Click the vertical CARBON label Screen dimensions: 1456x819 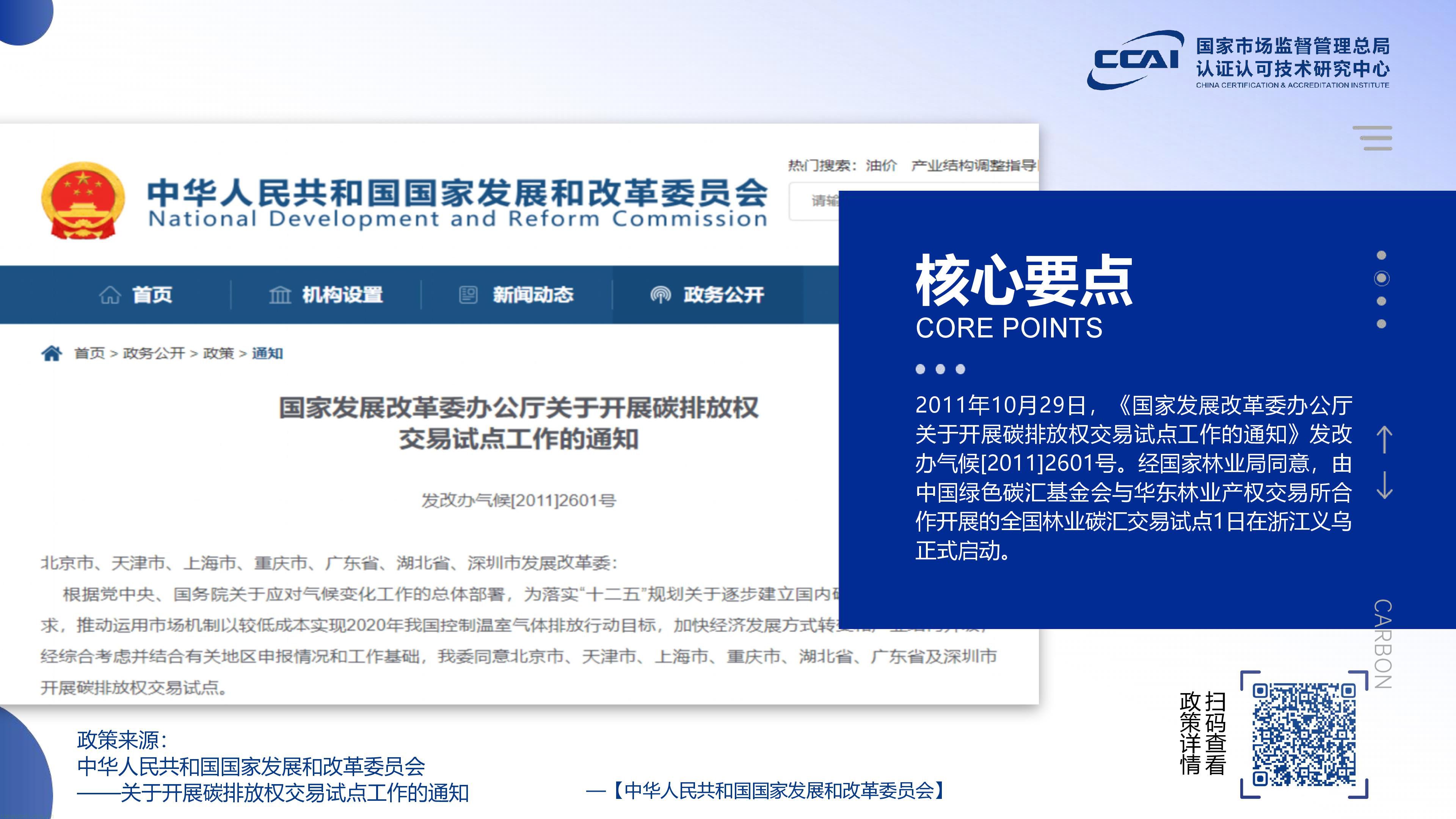click(1382, 644)
